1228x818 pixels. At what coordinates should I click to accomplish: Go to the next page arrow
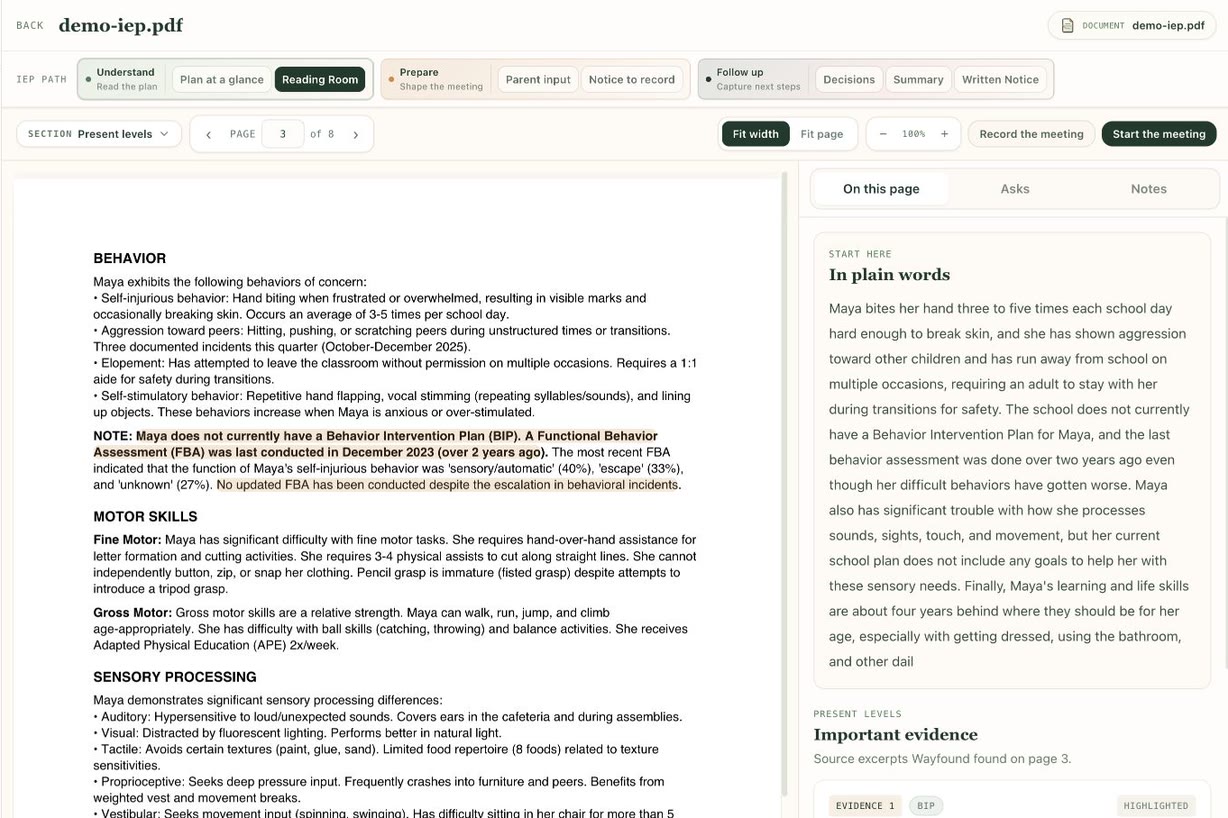(355, 134)
